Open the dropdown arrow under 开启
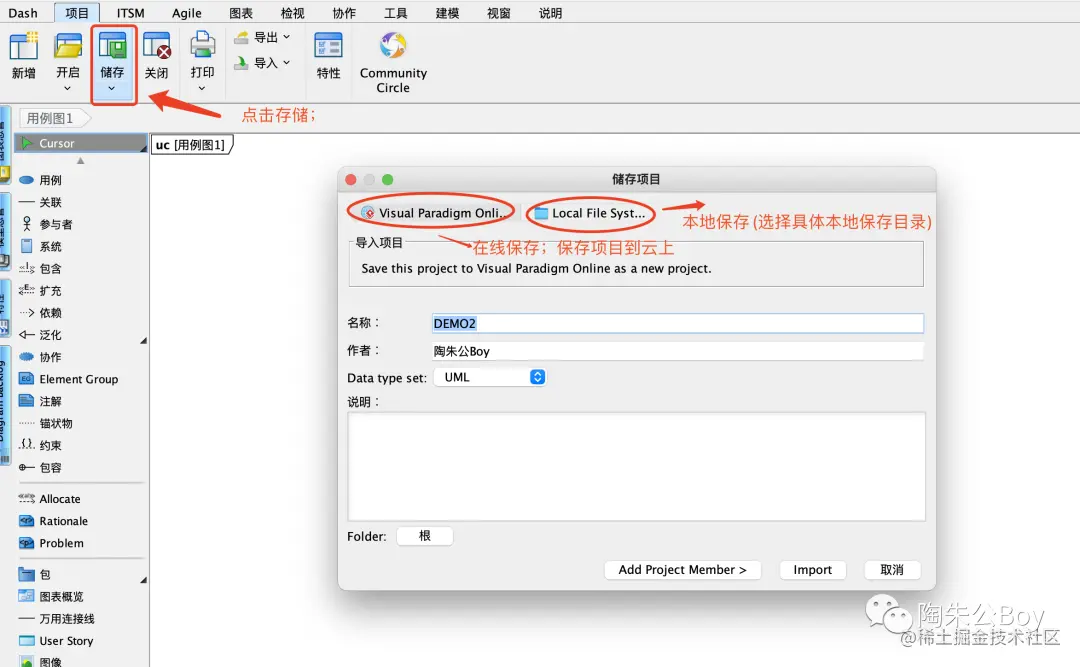1080x667 pixels. click(68, 88)
